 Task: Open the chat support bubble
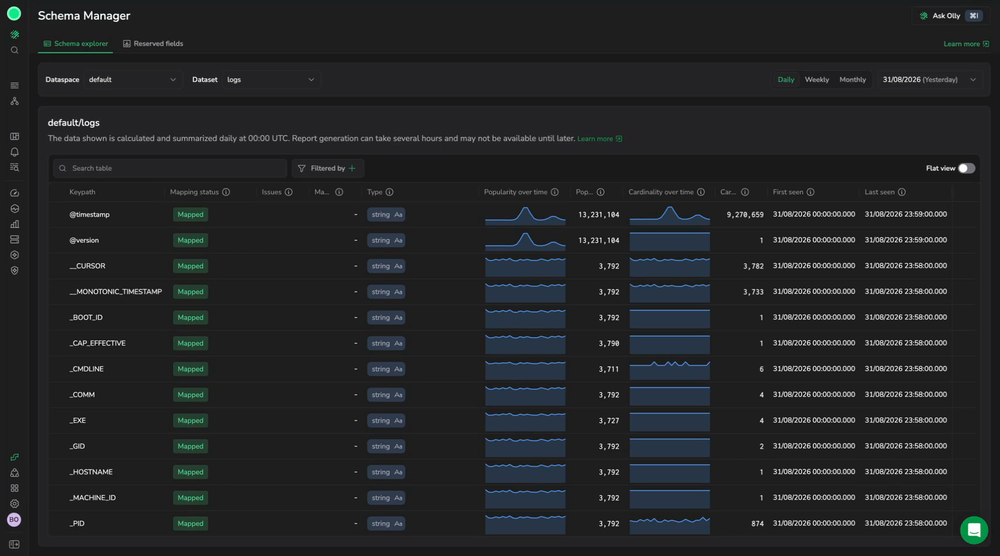[974, 530]
